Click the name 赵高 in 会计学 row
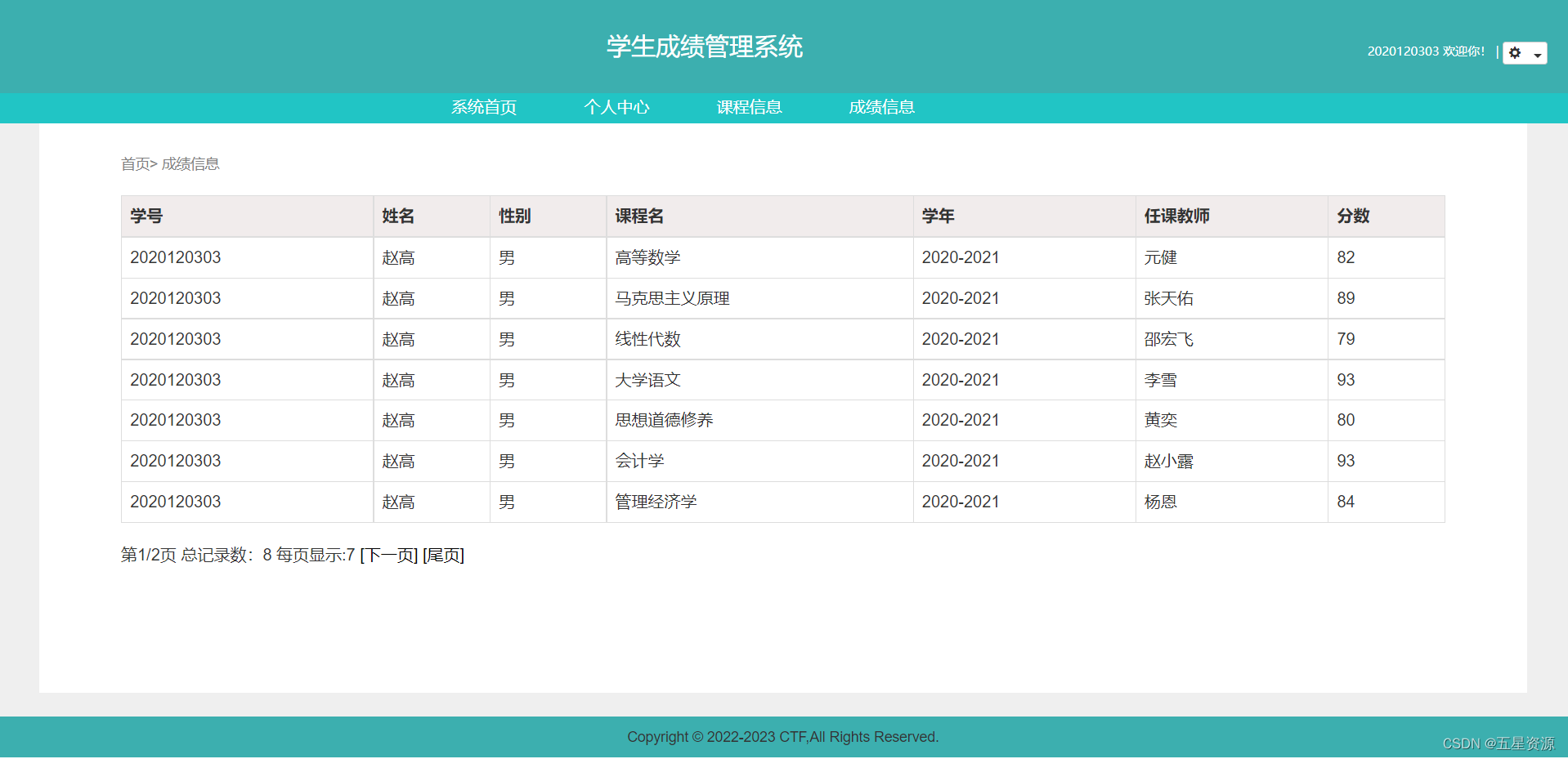 click(398, 462)
